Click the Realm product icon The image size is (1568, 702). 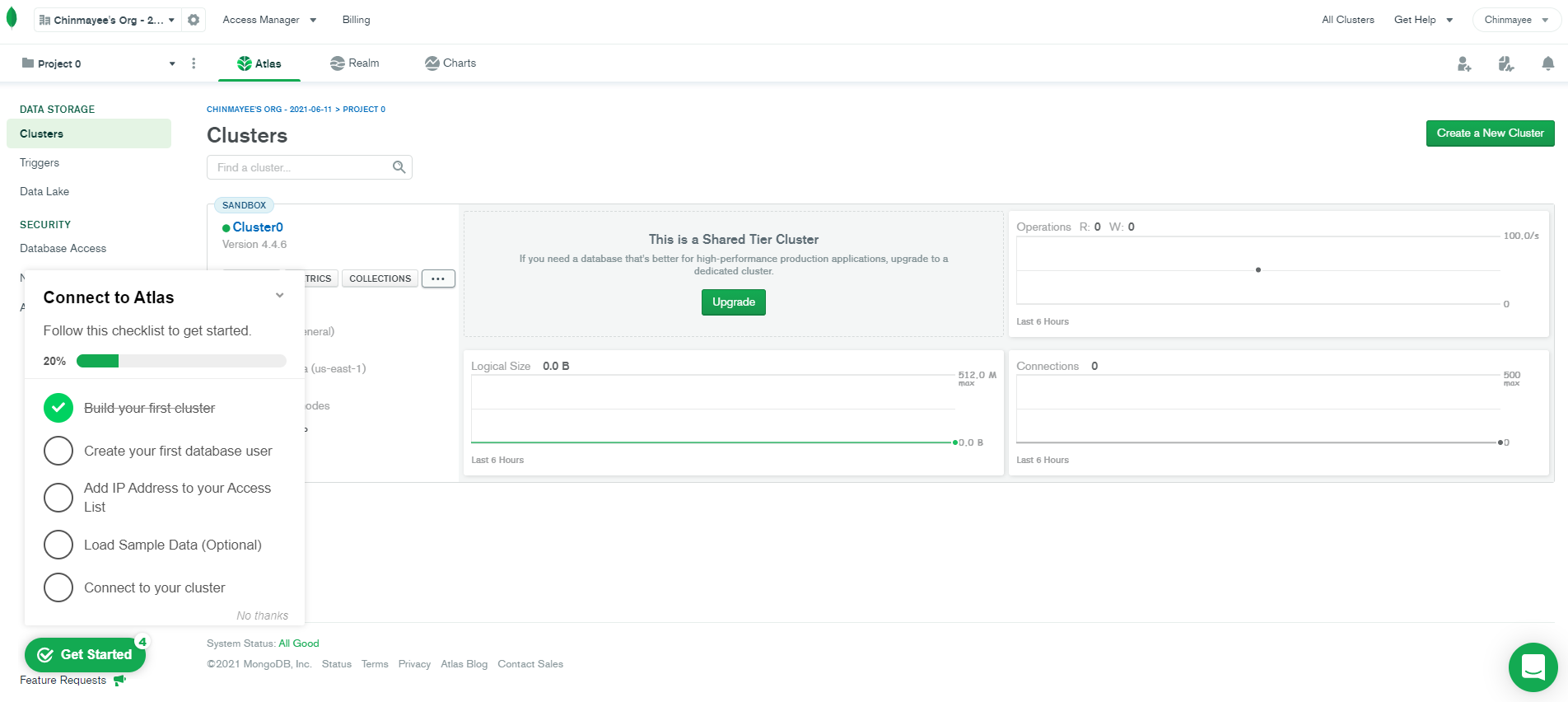(x=337, y=63)
